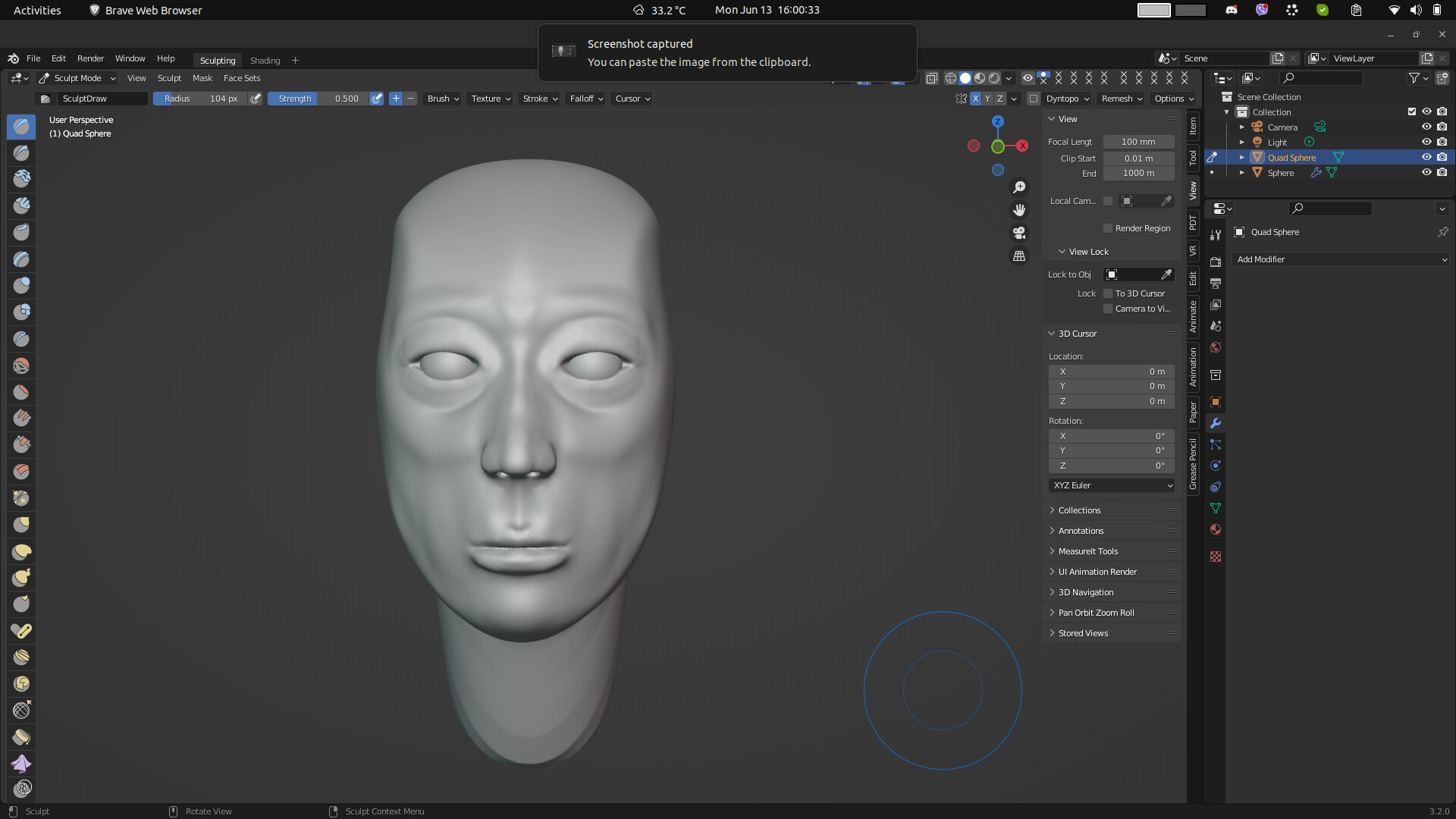
Task: Click the Strength slider field
Action: click(318, 99)
